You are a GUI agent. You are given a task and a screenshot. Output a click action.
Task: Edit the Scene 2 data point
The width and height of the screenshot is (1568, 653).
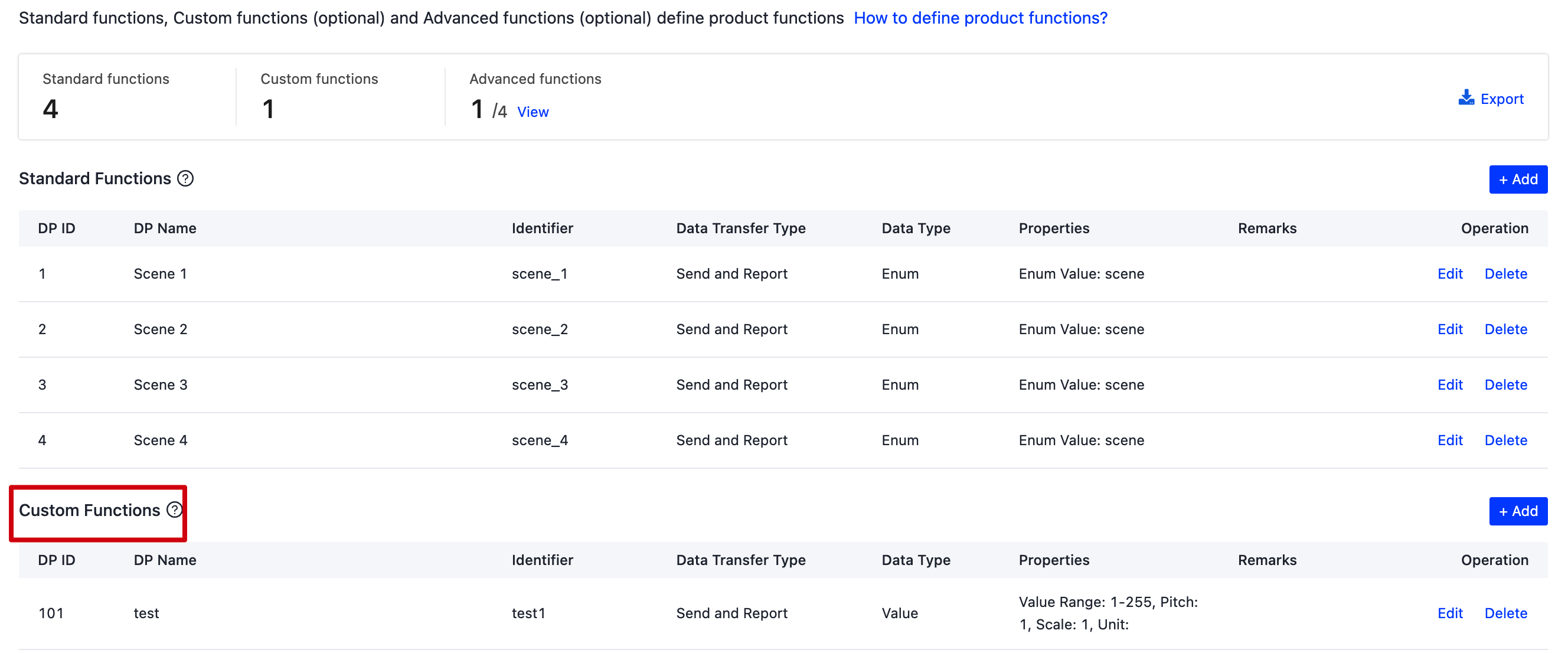point(1450,329)
